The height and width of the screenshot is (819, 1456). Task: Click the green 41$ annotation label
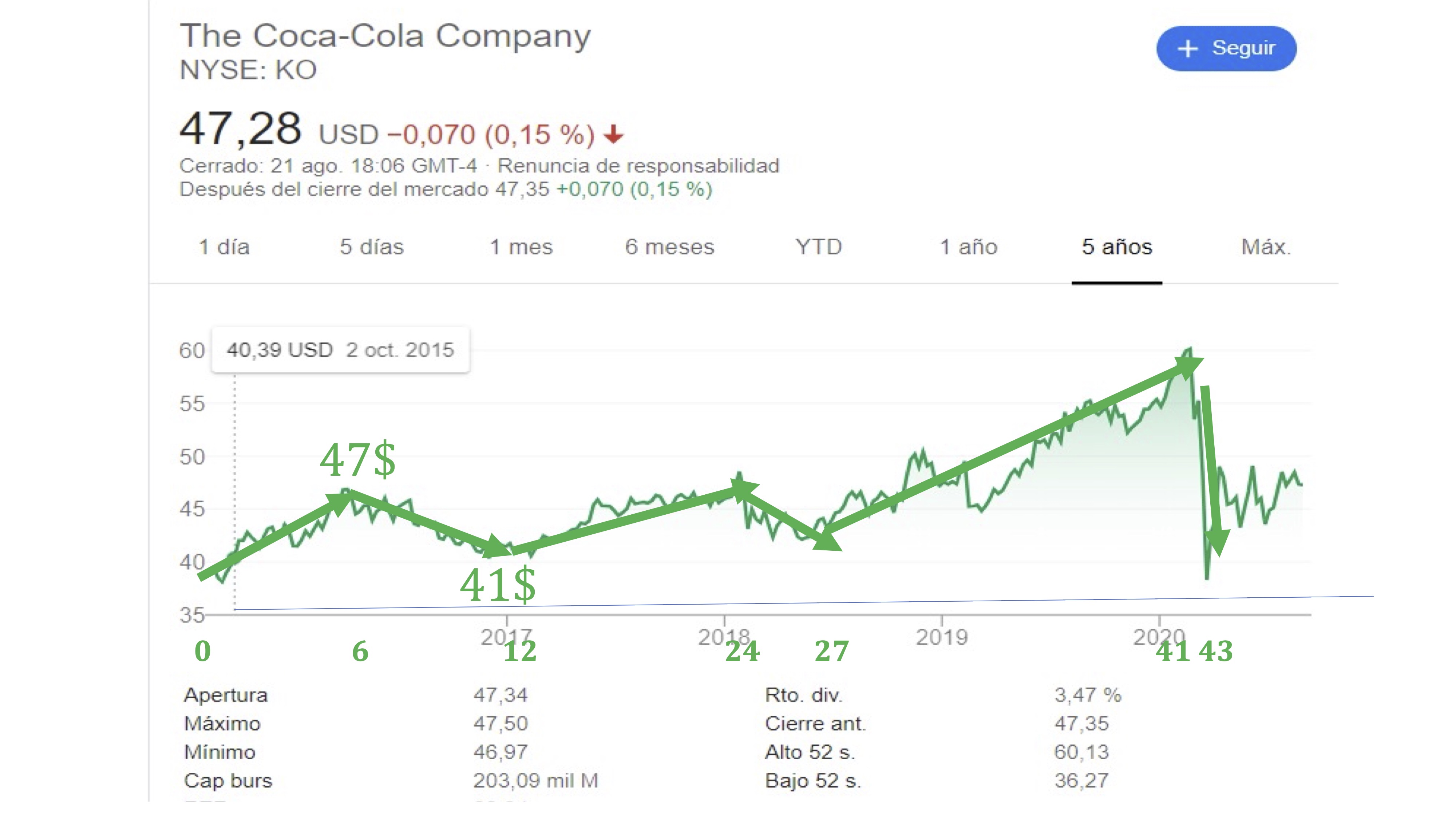click(x=497, y=585)
